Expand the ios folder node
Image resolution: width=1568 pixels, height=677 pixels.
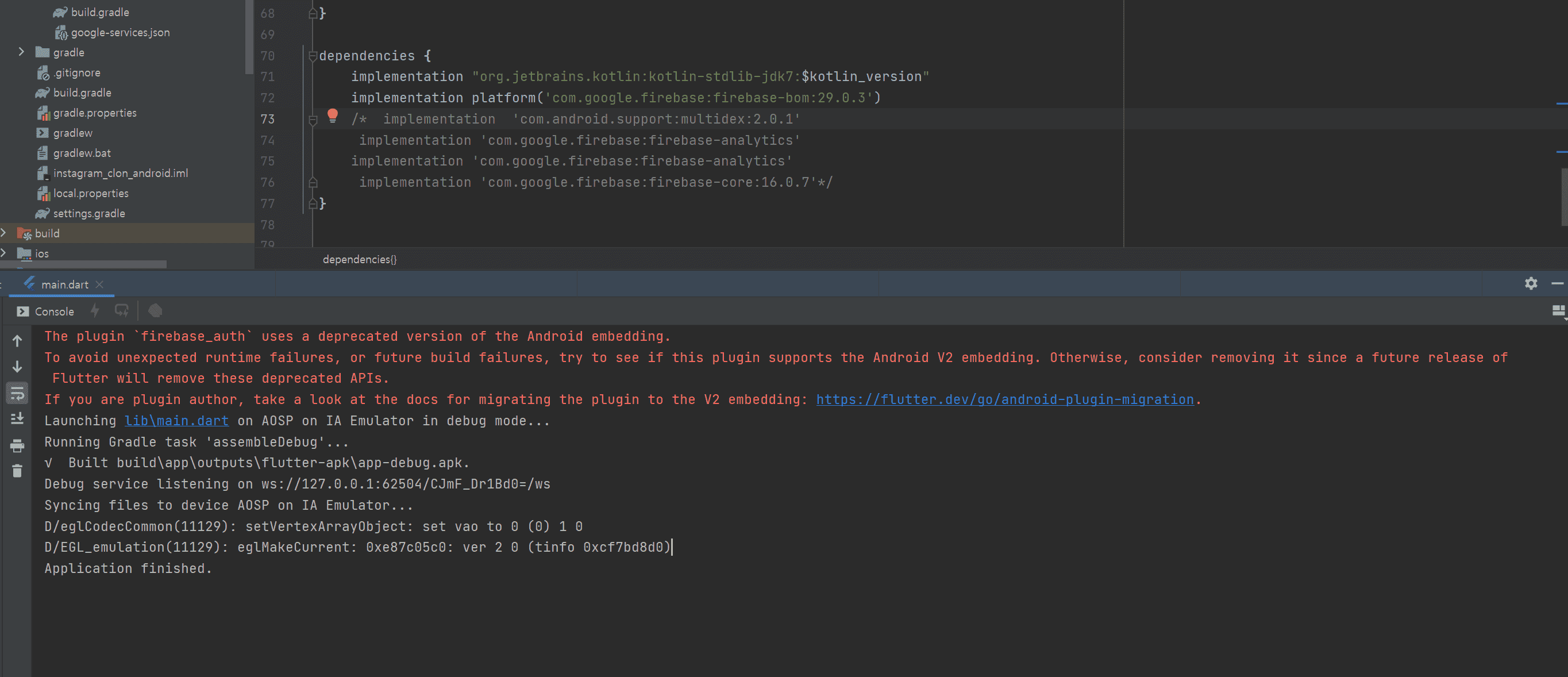tap(4, 253)
